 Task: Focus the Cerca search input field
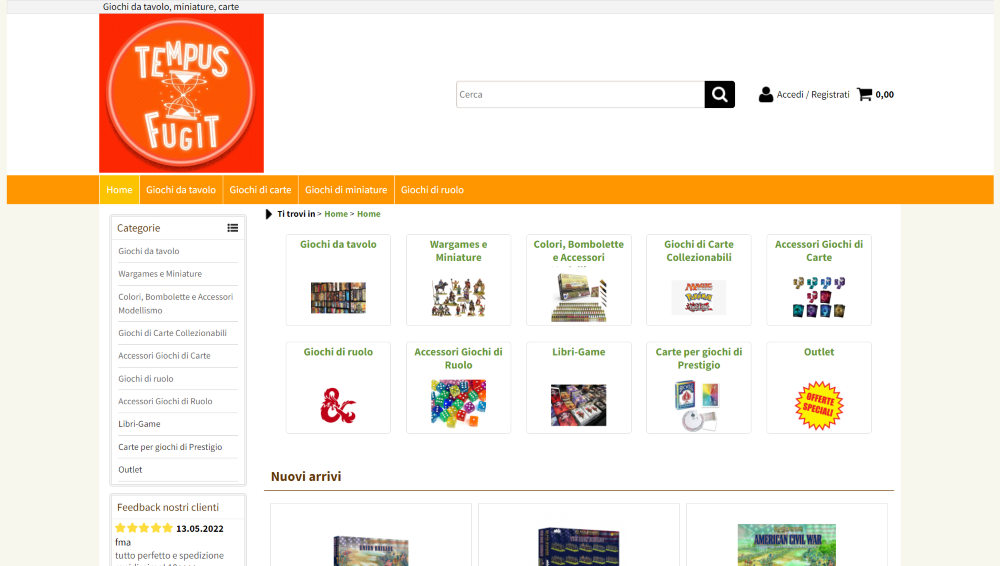point(580,94)
